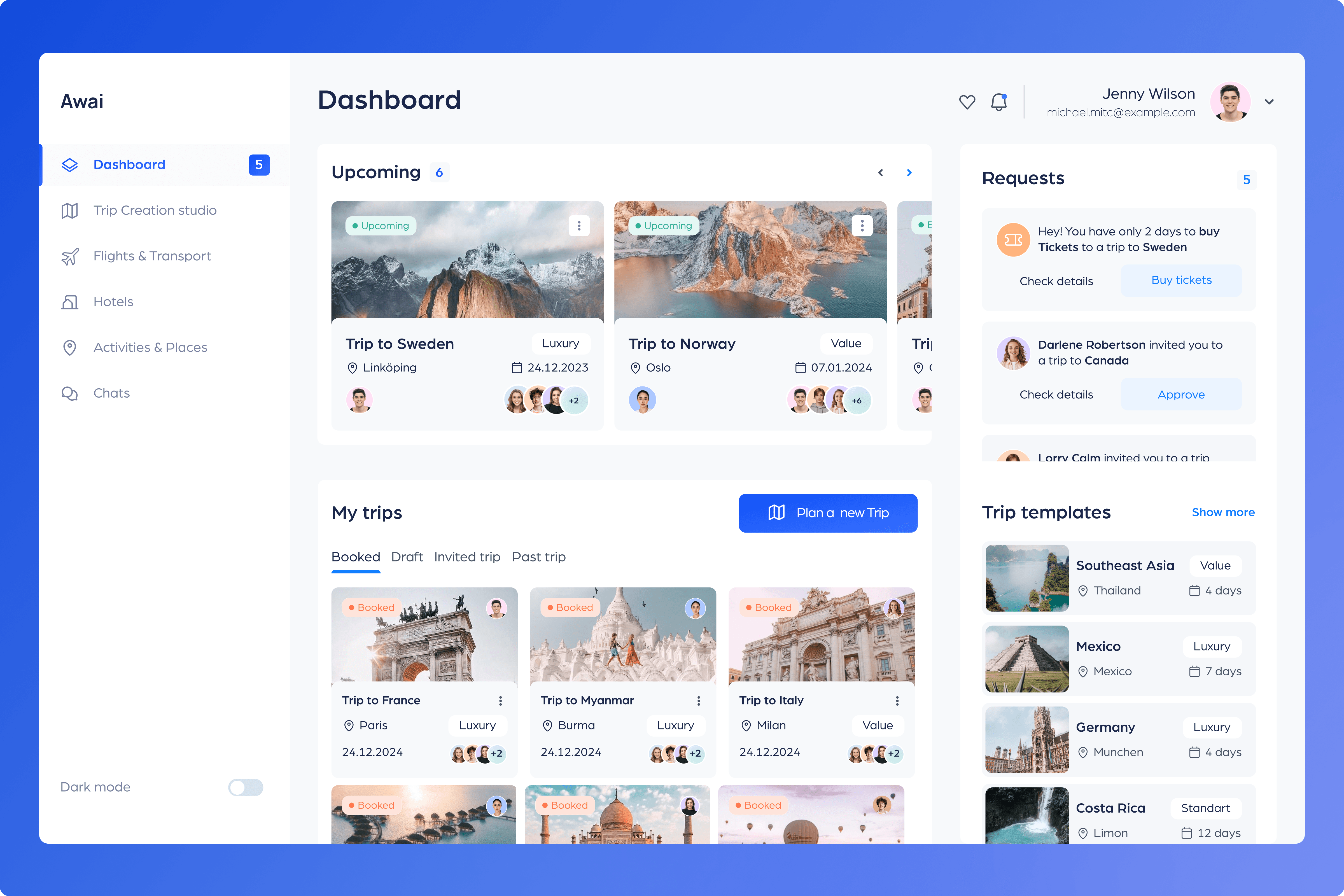Toggle Dark mode switch
This screenshot has width=1344, height=896.
[x=245, y=787]
